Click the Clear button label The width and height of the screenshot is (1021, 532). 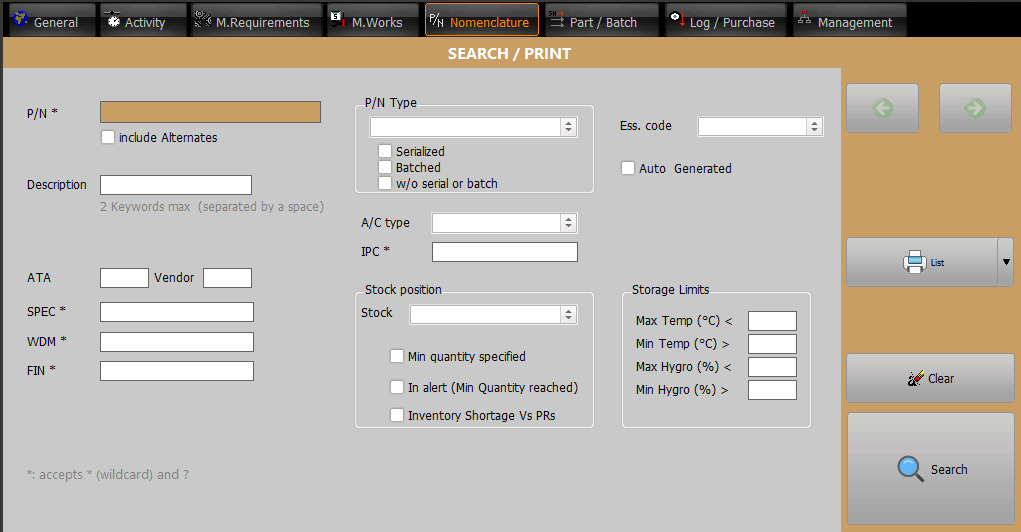941,378
